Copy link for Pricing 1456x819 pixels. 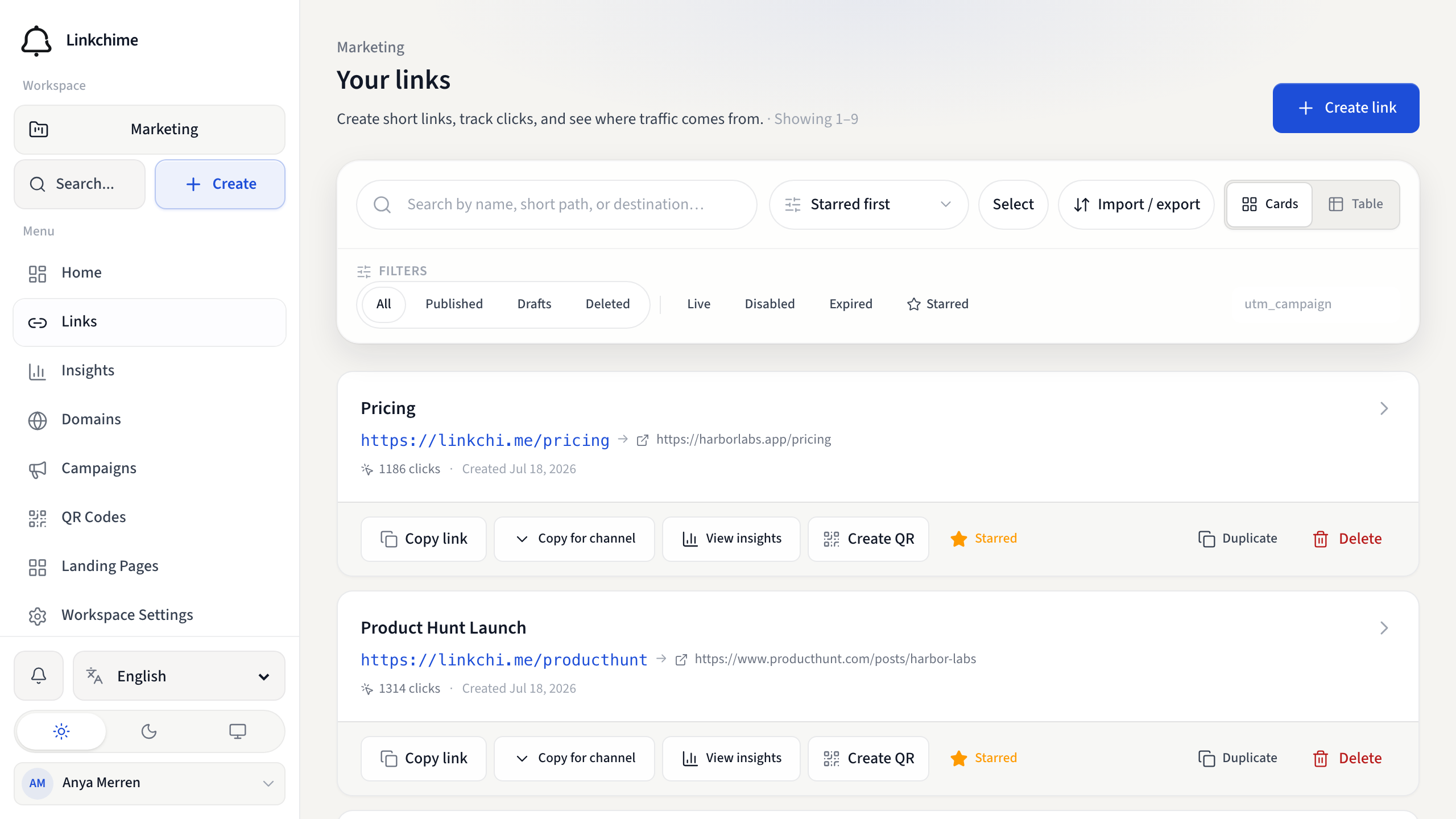point(424,539)
